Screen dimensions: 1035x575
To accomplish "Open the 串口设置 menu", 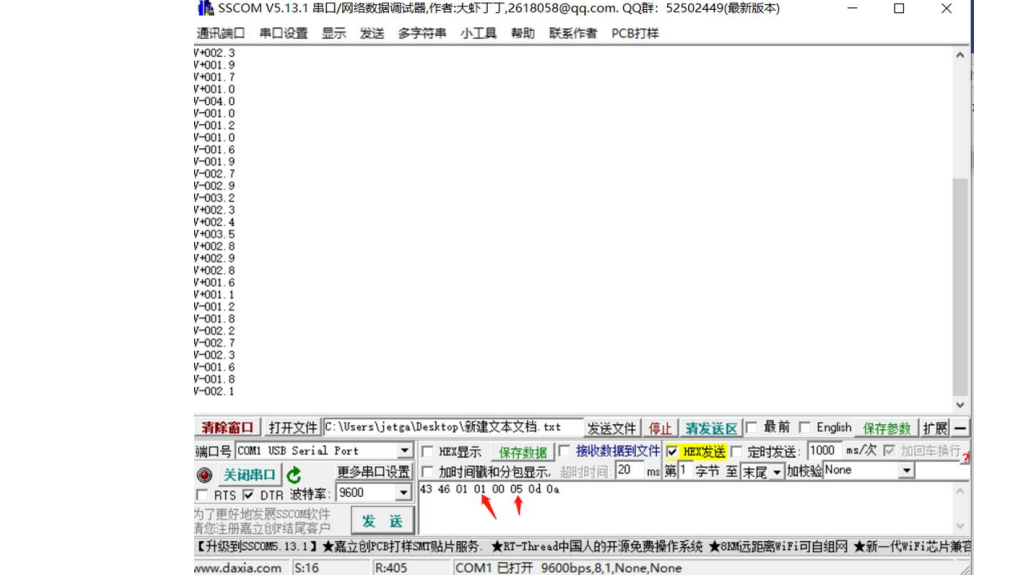I will 283,33.
